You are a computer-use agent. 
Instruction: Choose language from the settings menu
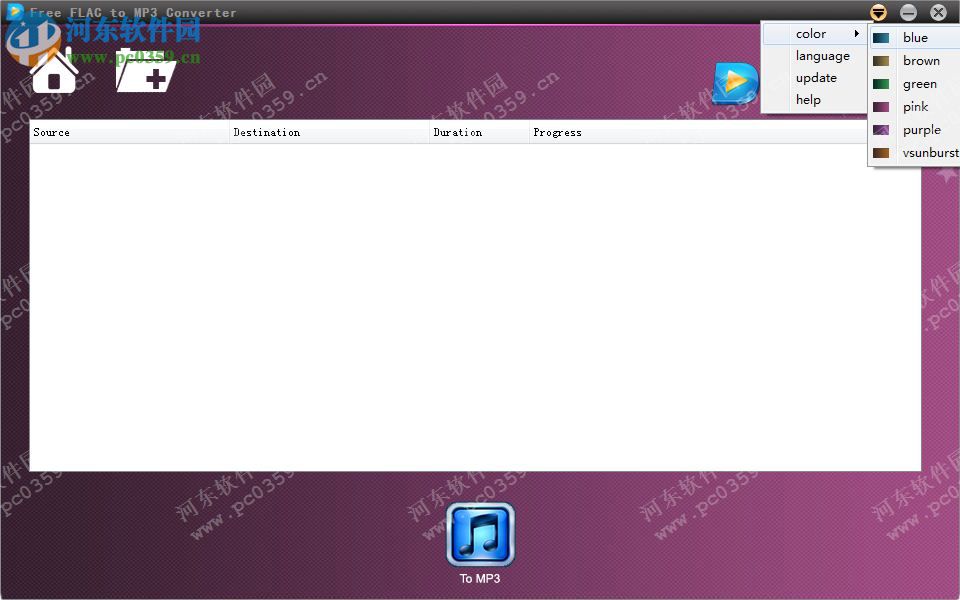822,55
